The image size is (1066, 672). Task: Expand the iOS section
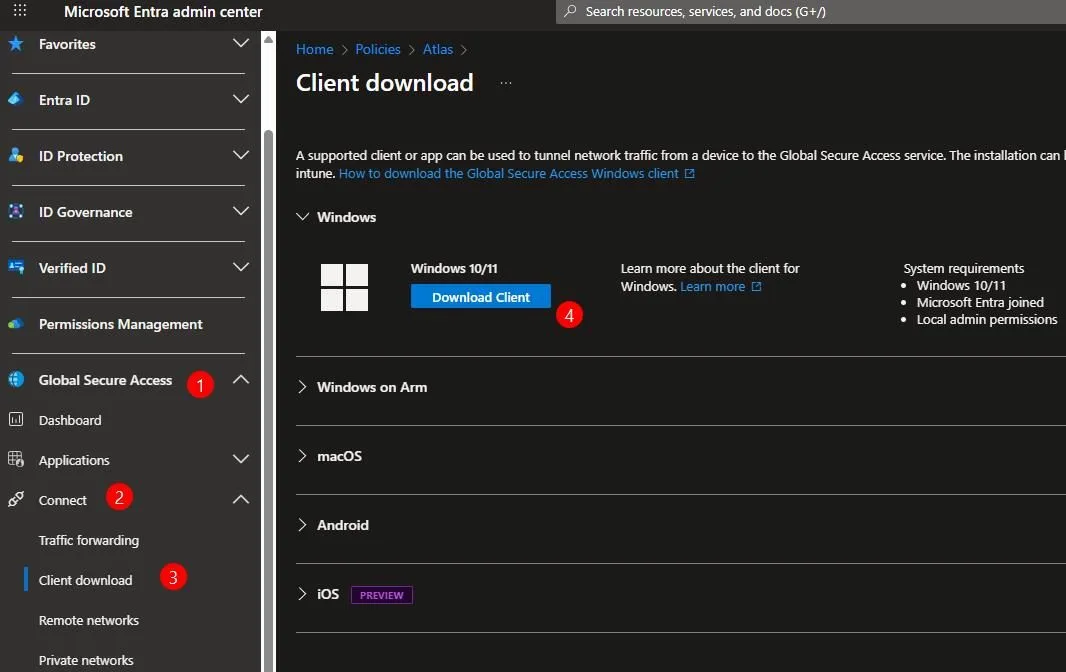point(303,594)
